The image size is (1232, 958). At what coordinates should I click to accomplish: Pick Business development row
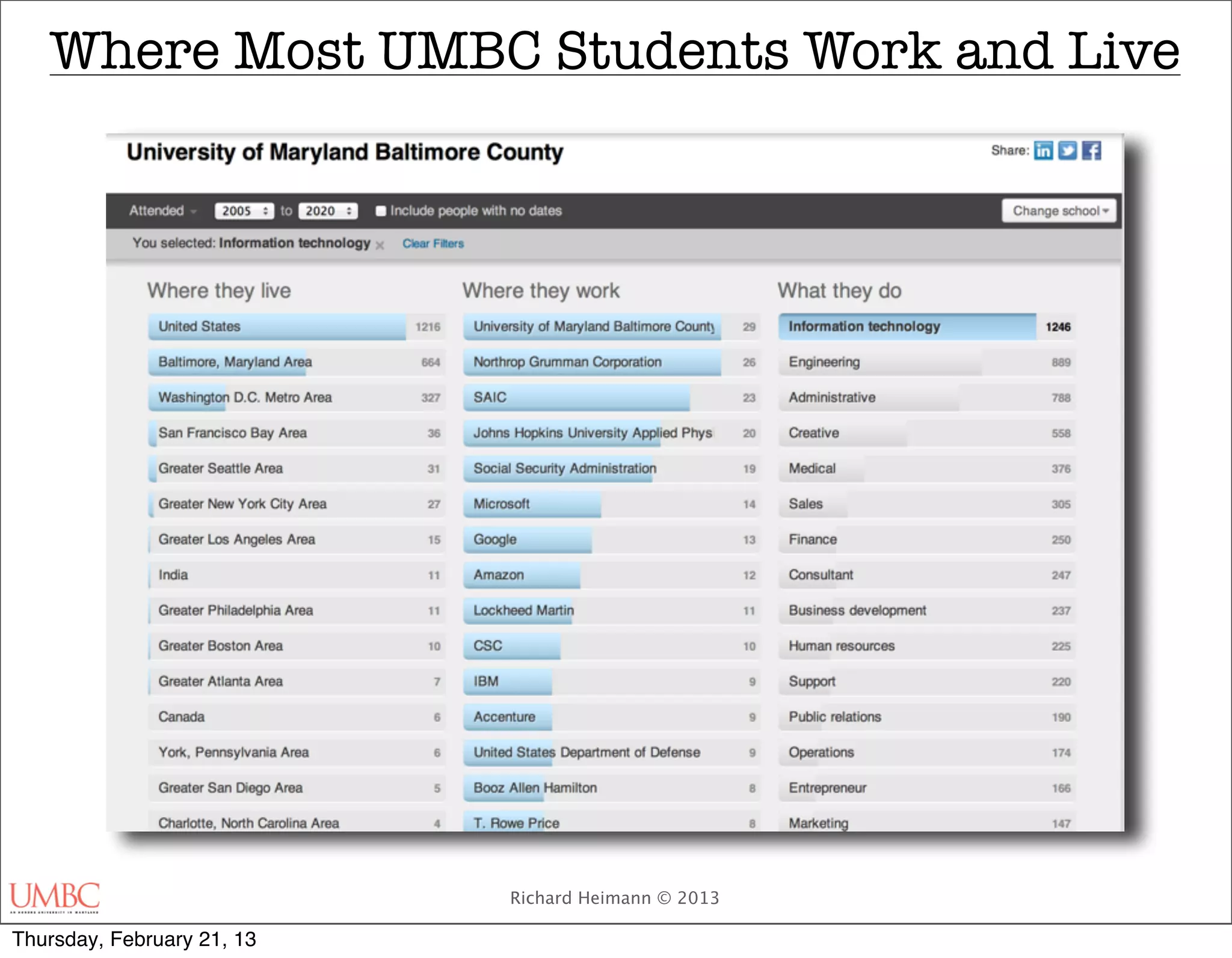click(x=927, y=610)
